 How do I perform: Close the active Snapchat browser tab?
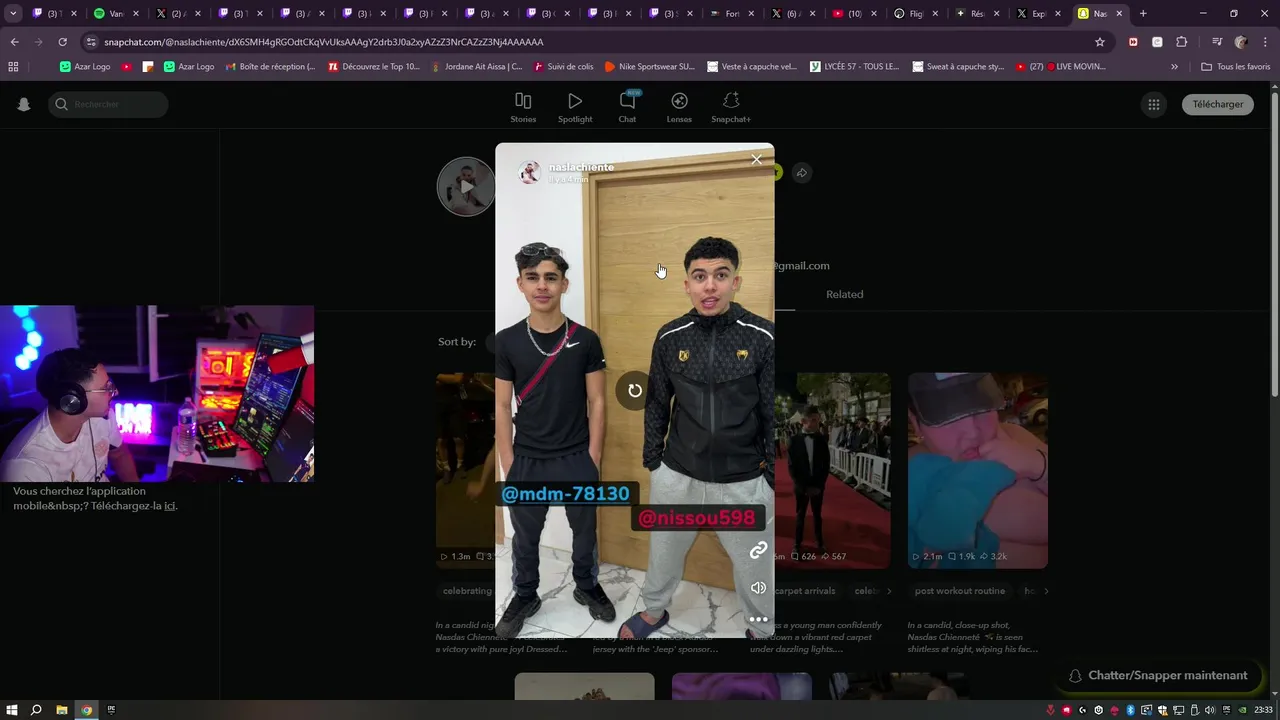click(x=1119, y=14)
